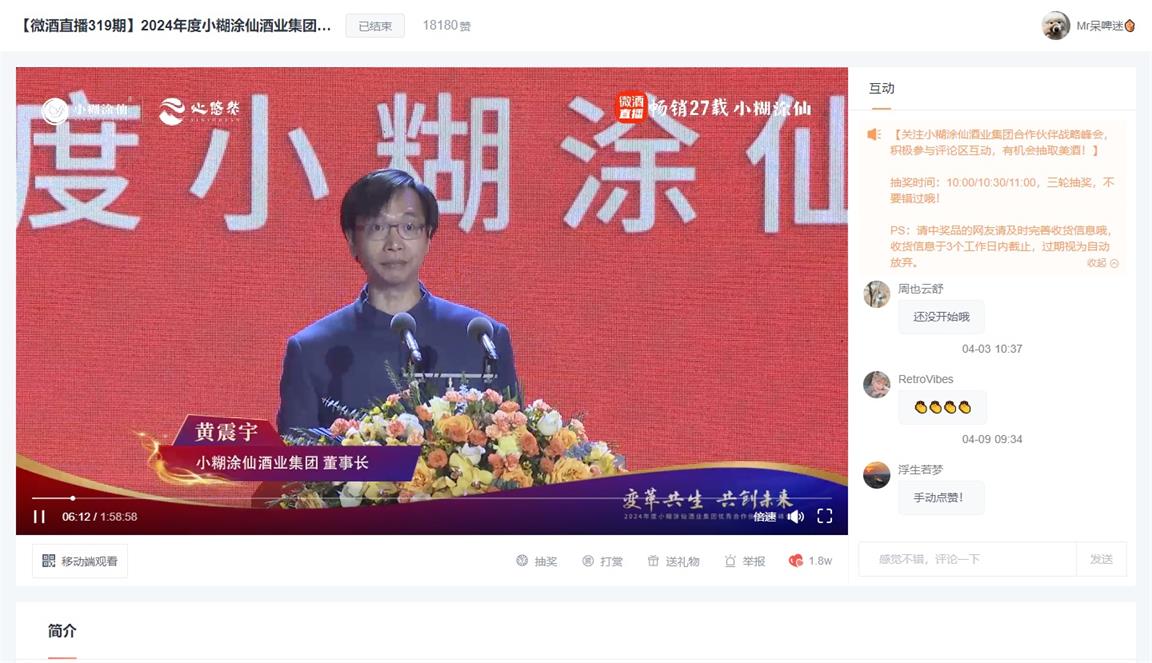The image size is (1152, 663).
Task: Click the 打赏 tip icon
Action: coord(602,561)
